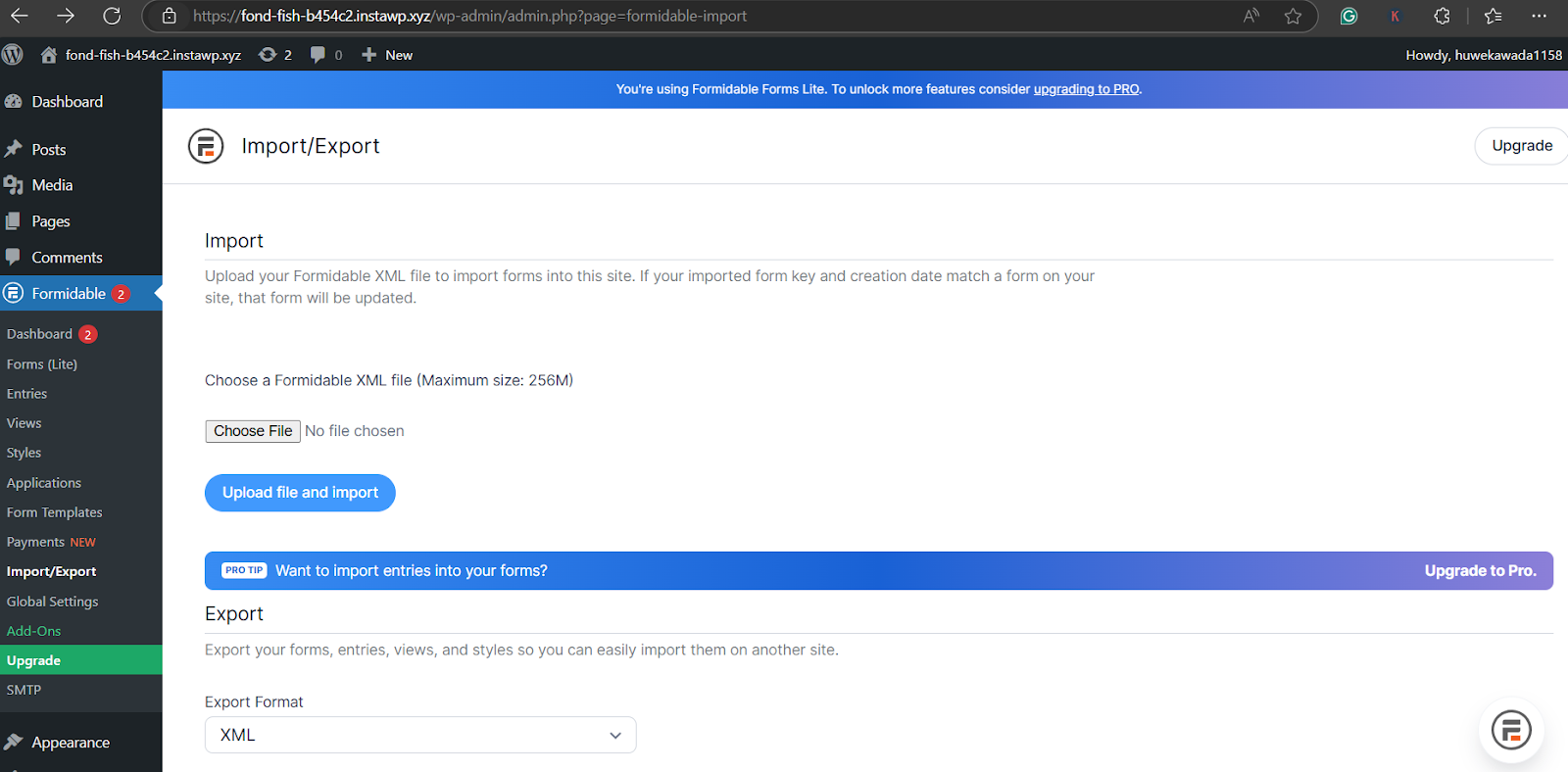Go forward using the browser forward arrow
1568x772 pixels.
[x=66, y=16]
